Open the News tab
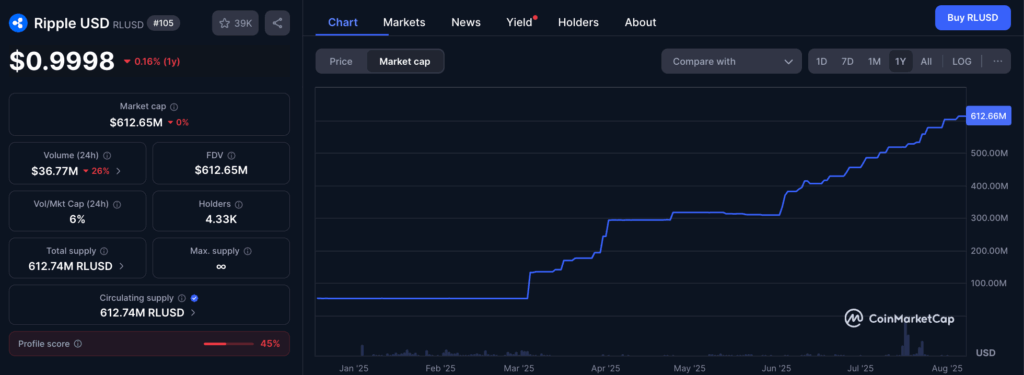1024x375 pixels. click(466, 22)
